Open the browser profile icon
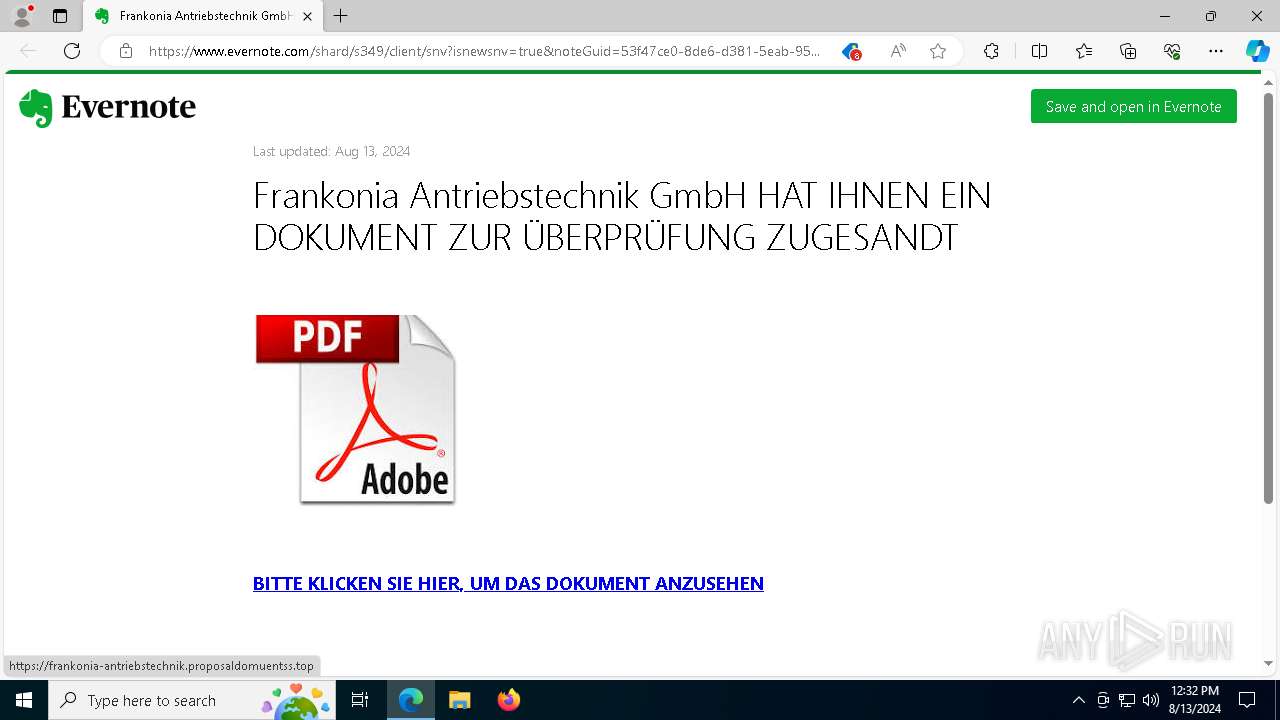 tap(22, 16)
